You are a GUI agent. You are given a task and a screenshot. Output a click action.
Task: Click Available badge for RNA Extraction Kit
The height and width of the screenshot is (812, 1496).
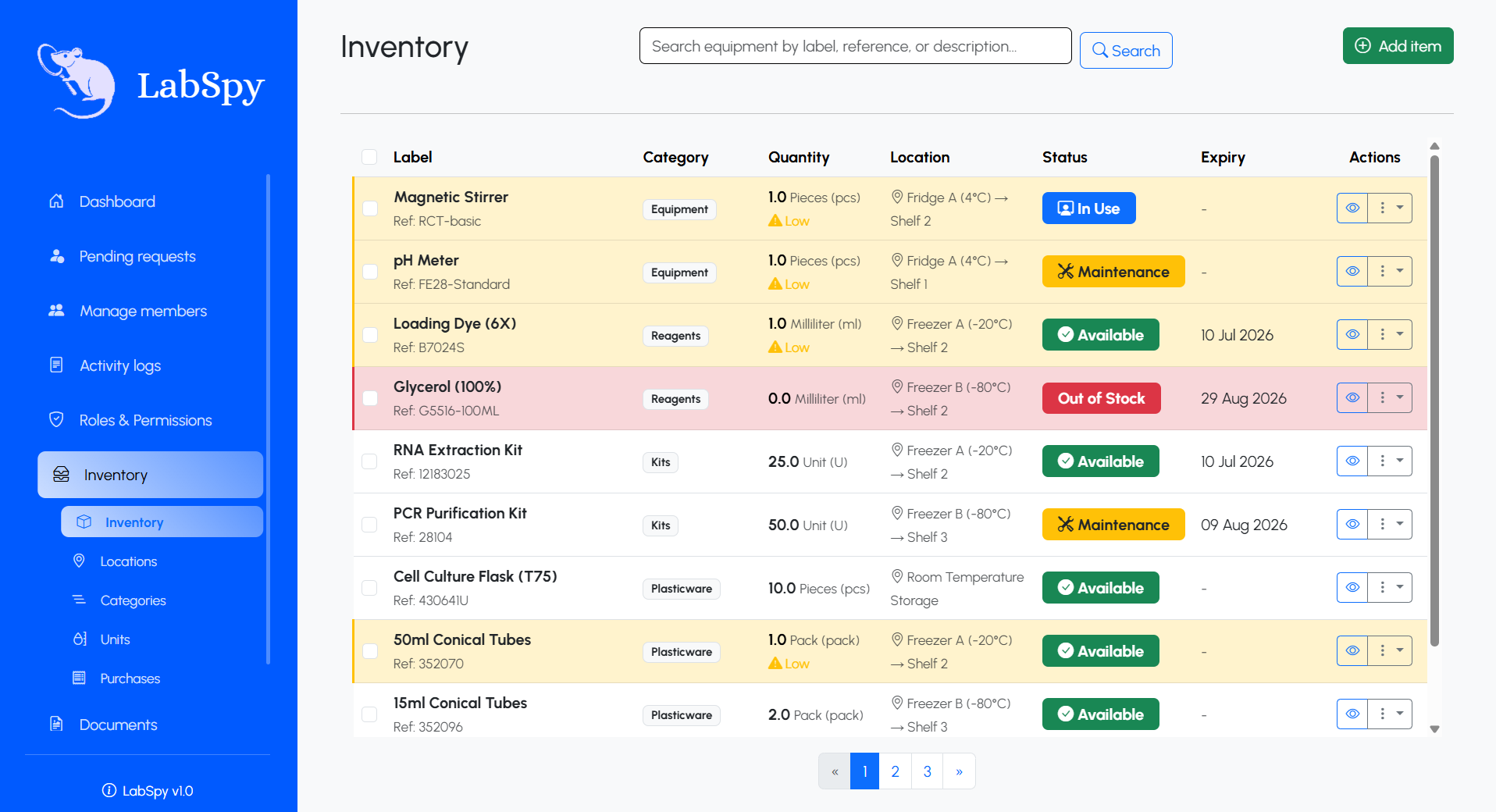[x=1100, y=461]
